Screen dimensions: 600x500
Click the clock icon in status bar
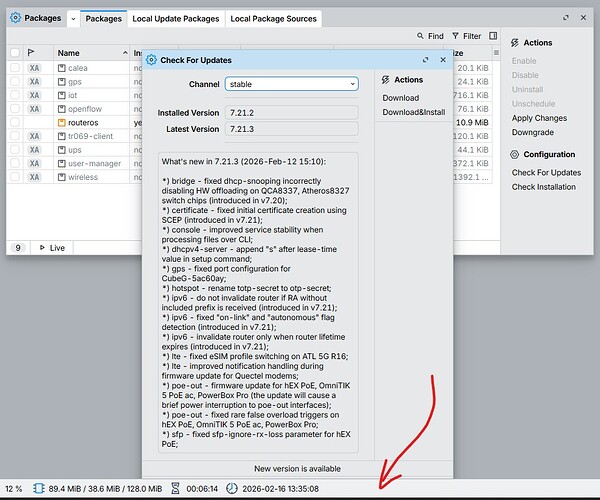click(x=232, y=489)
